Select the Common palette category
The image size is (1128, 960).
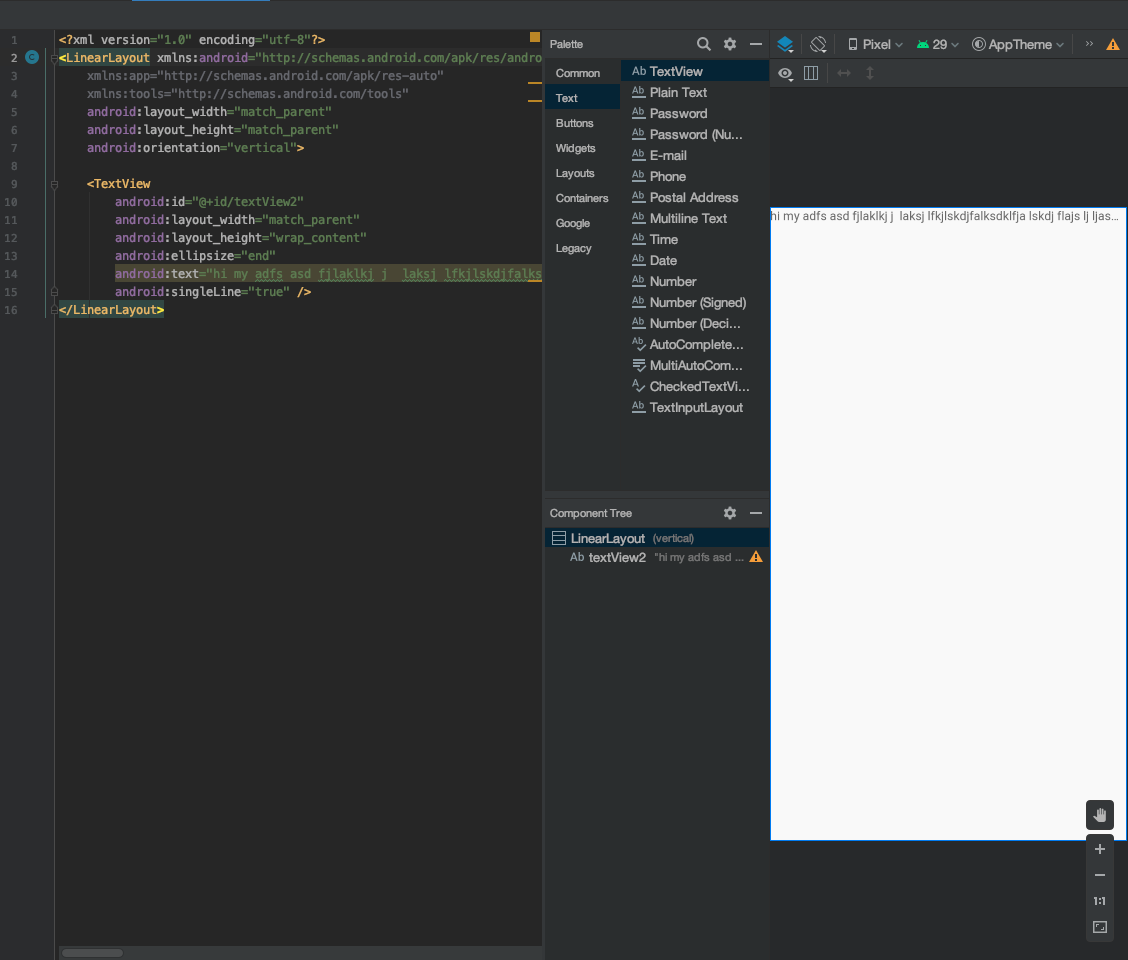pyautogui.click(x=583, y=73)
